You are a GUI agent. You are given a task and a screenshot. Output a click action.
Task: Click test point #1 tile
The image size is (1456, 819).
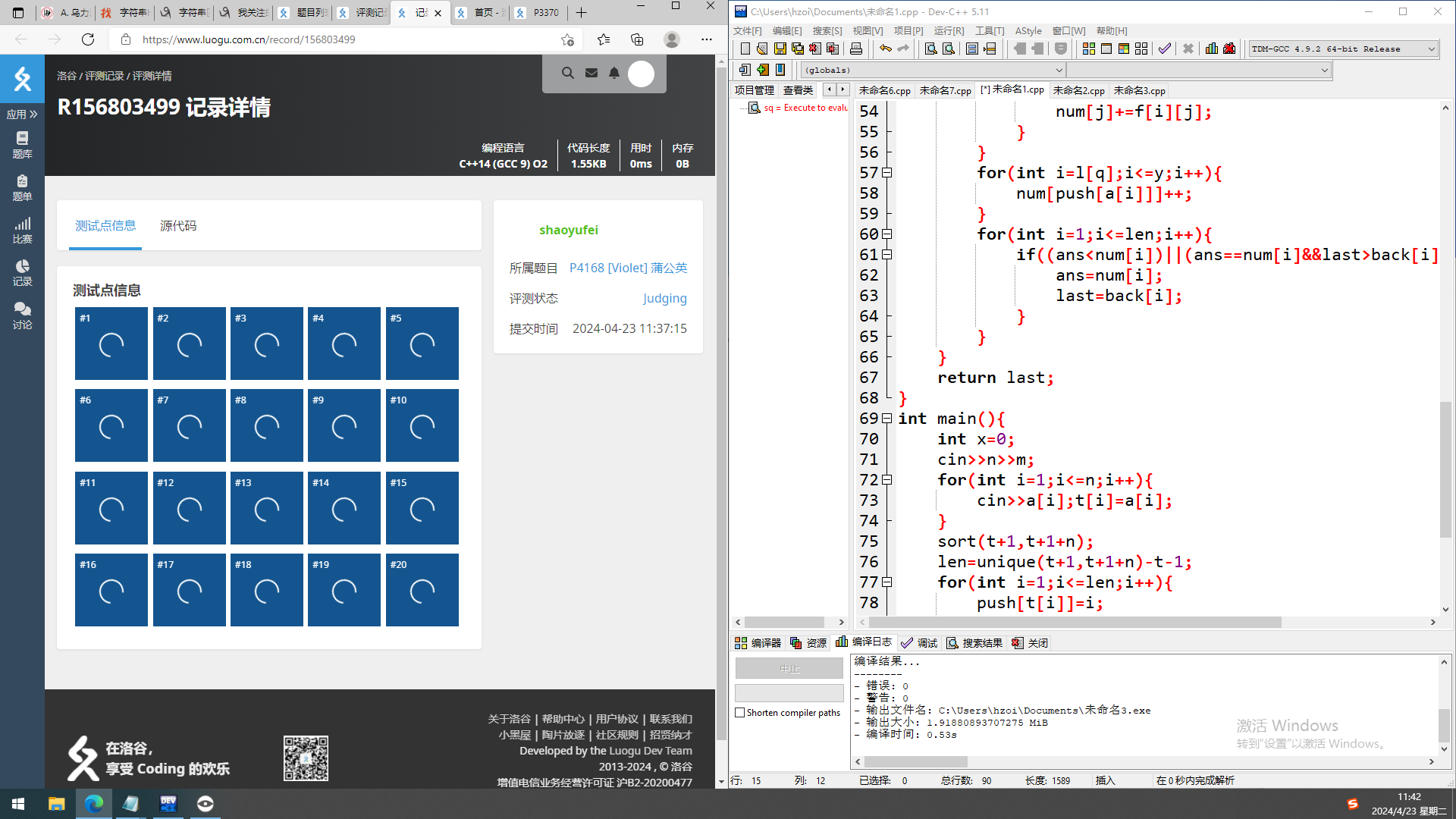(x=111, y=344)
